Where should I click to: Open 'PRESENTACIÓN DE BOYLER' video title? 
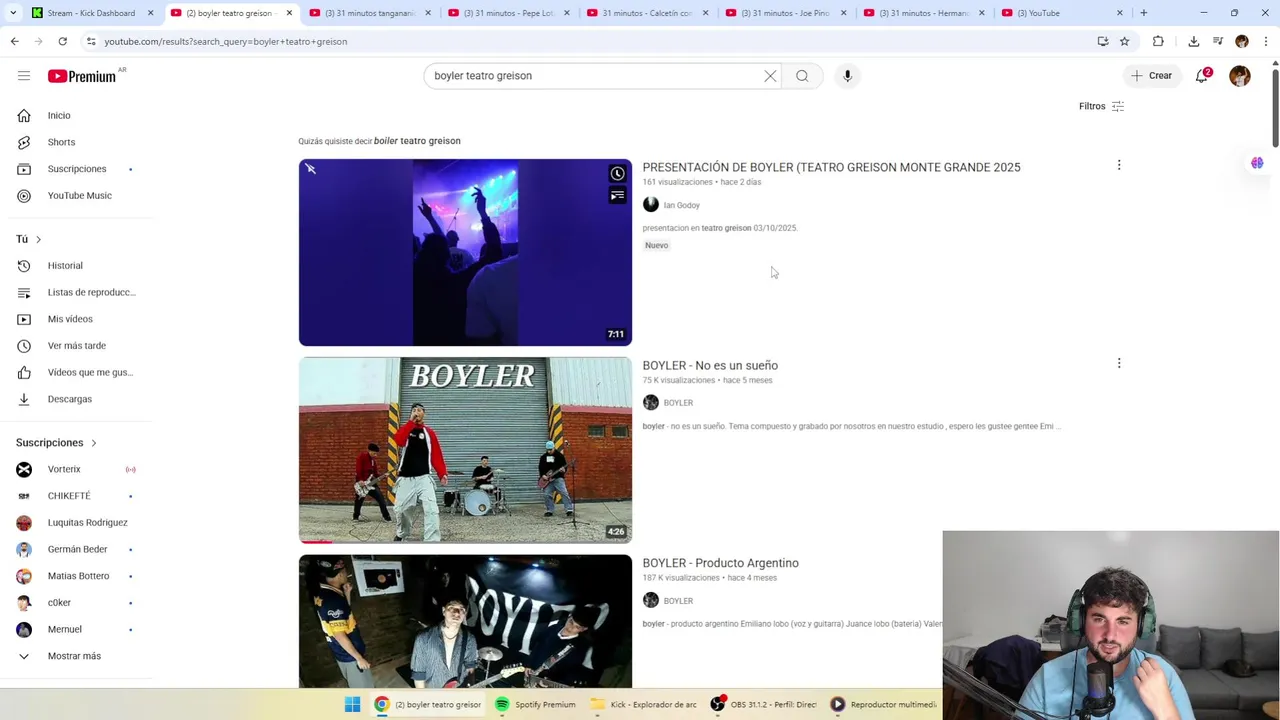(x=831, y=167)
